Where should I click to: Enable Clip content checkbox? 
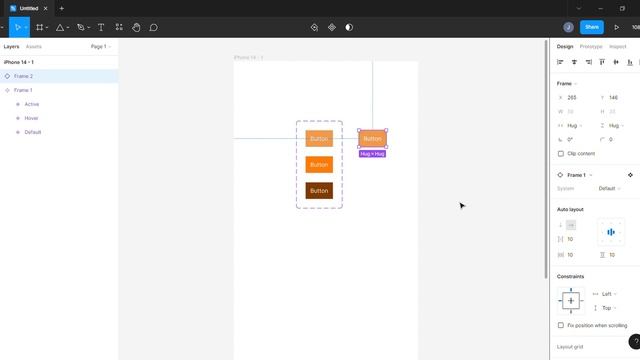click(x=561, y=153)
